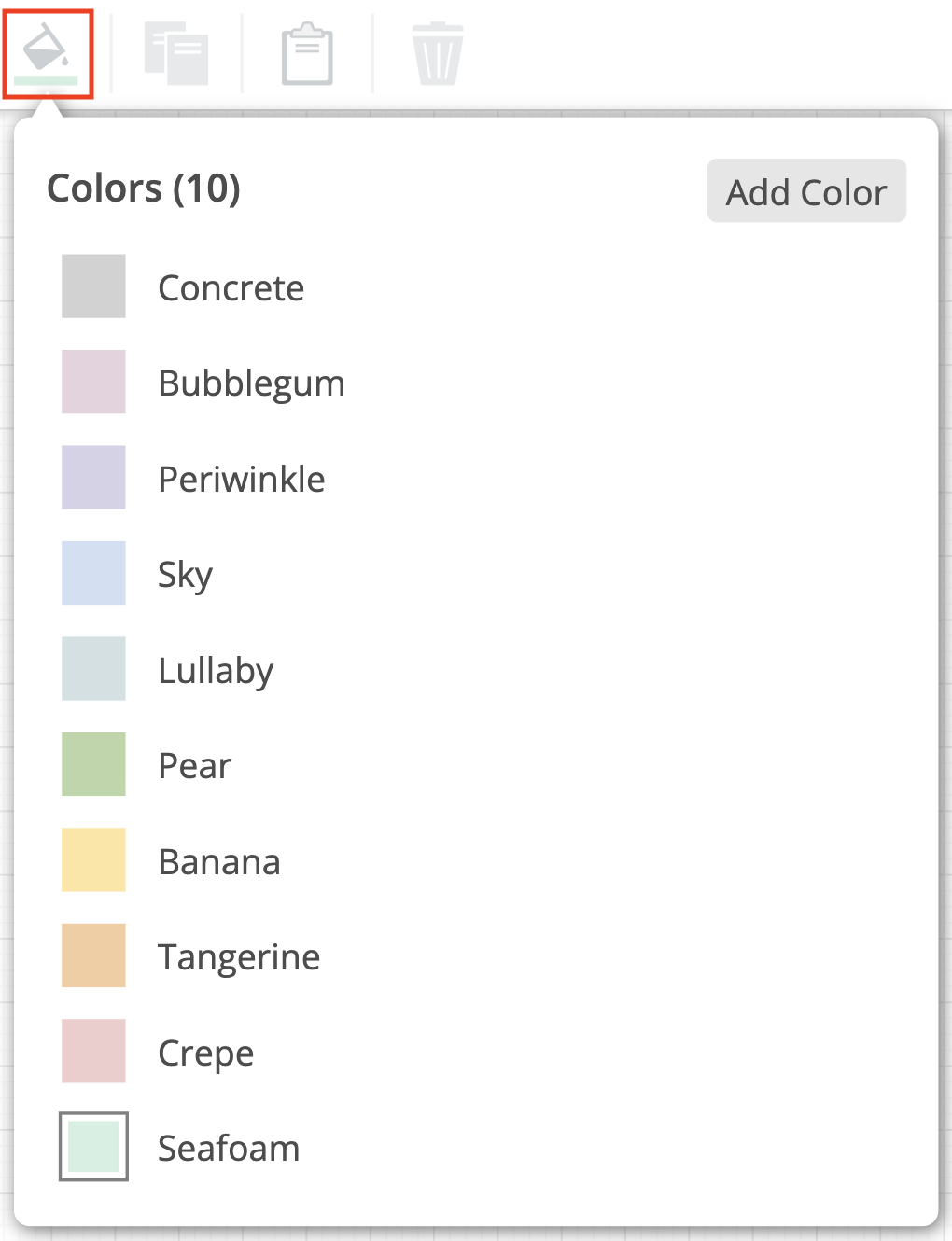Pick the Bubblegum color
Image resolution: width=952 pixels, height=1241 pixels.
[93, 382]
